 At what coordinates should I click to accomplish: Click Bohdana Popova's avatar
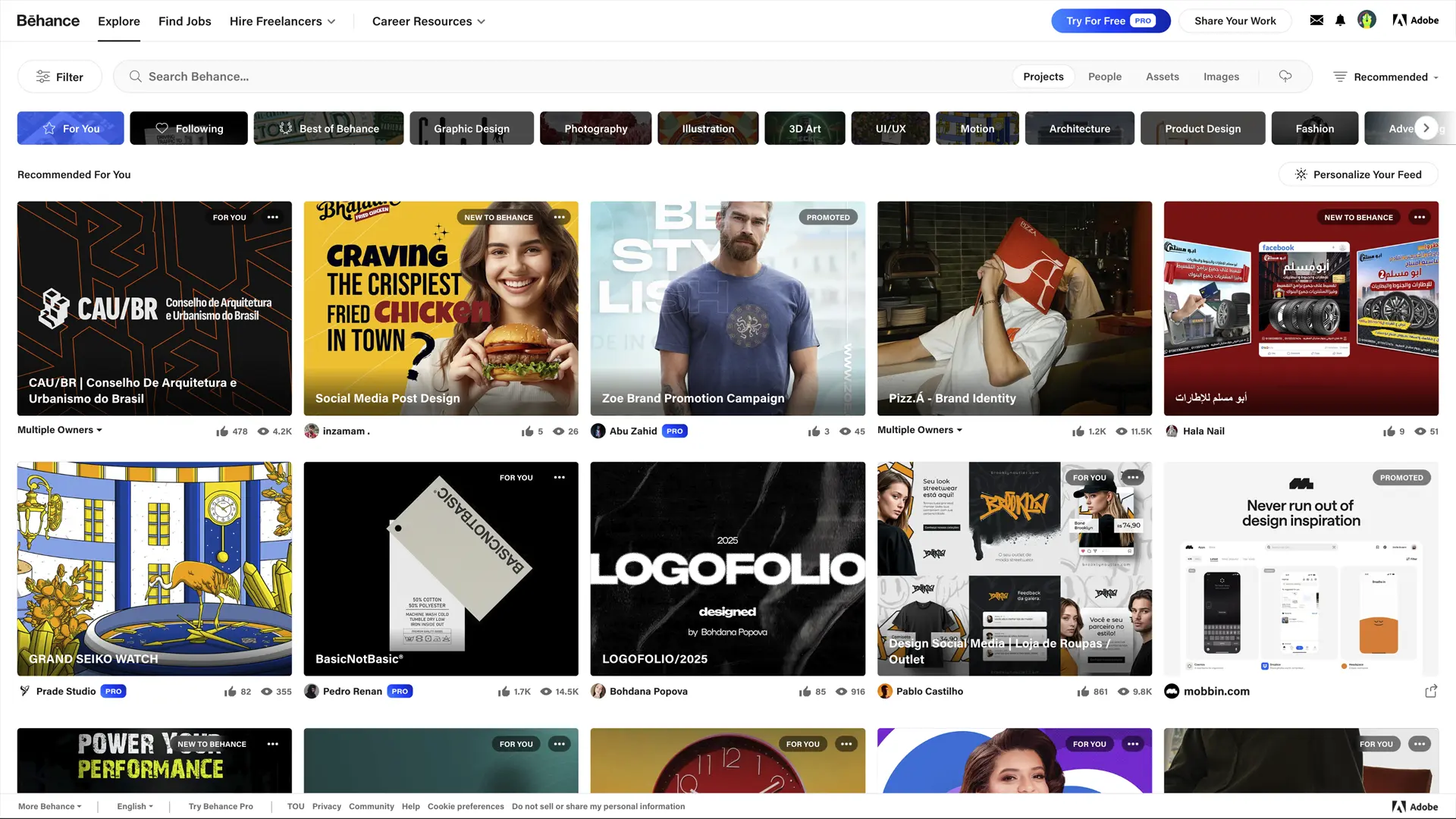(598, 691)
